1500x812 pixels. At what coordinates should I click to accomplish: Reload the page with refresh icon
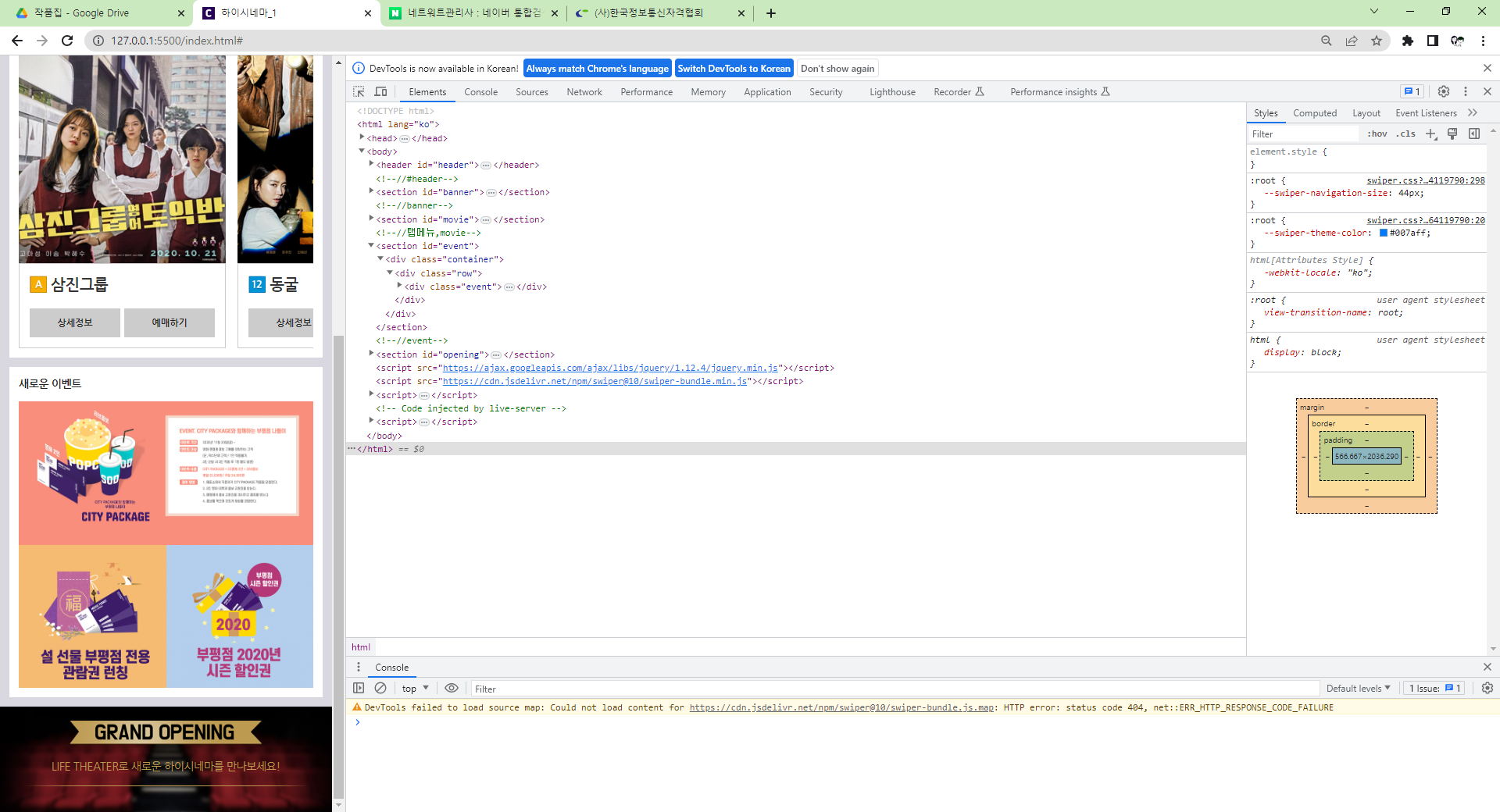coord(67,41)
